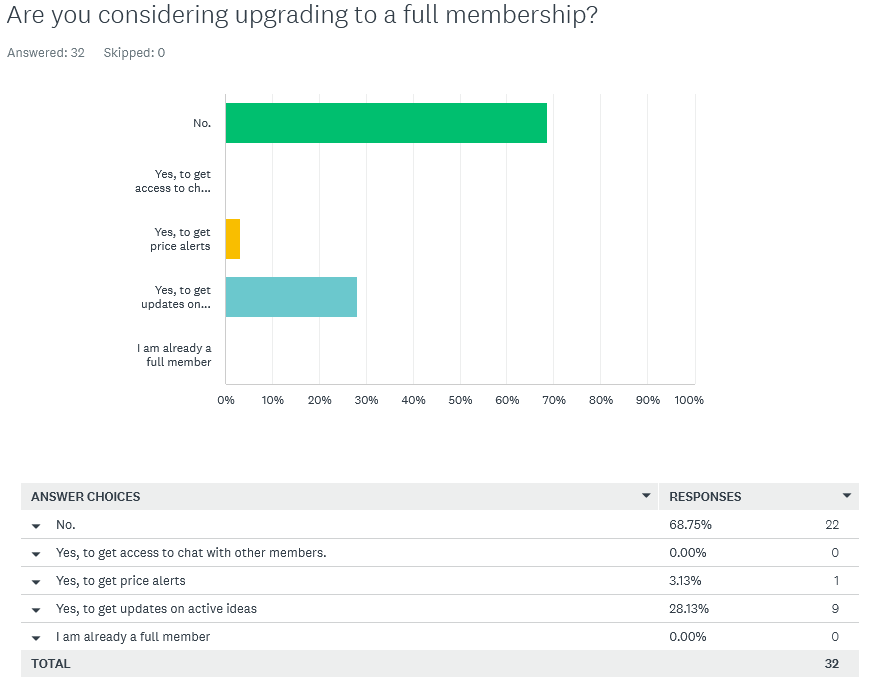This screenshot has width=870, height=685.
Task: Click the 'Answered: 32' count text
Action: (x=46, y=53)
